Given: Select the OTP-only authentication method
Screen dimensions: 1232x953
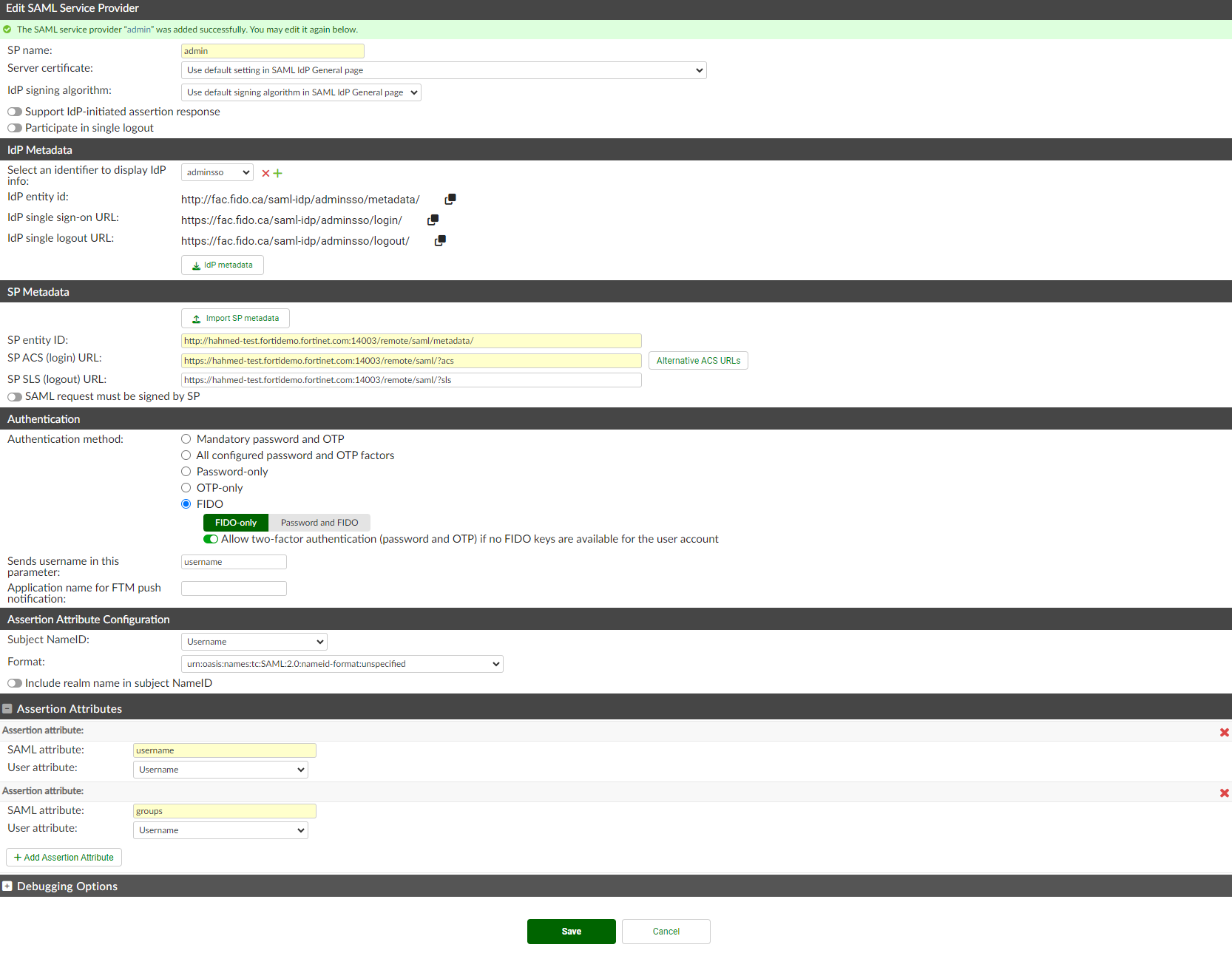Looking at the screenshot, I should (x=186, y=487).
